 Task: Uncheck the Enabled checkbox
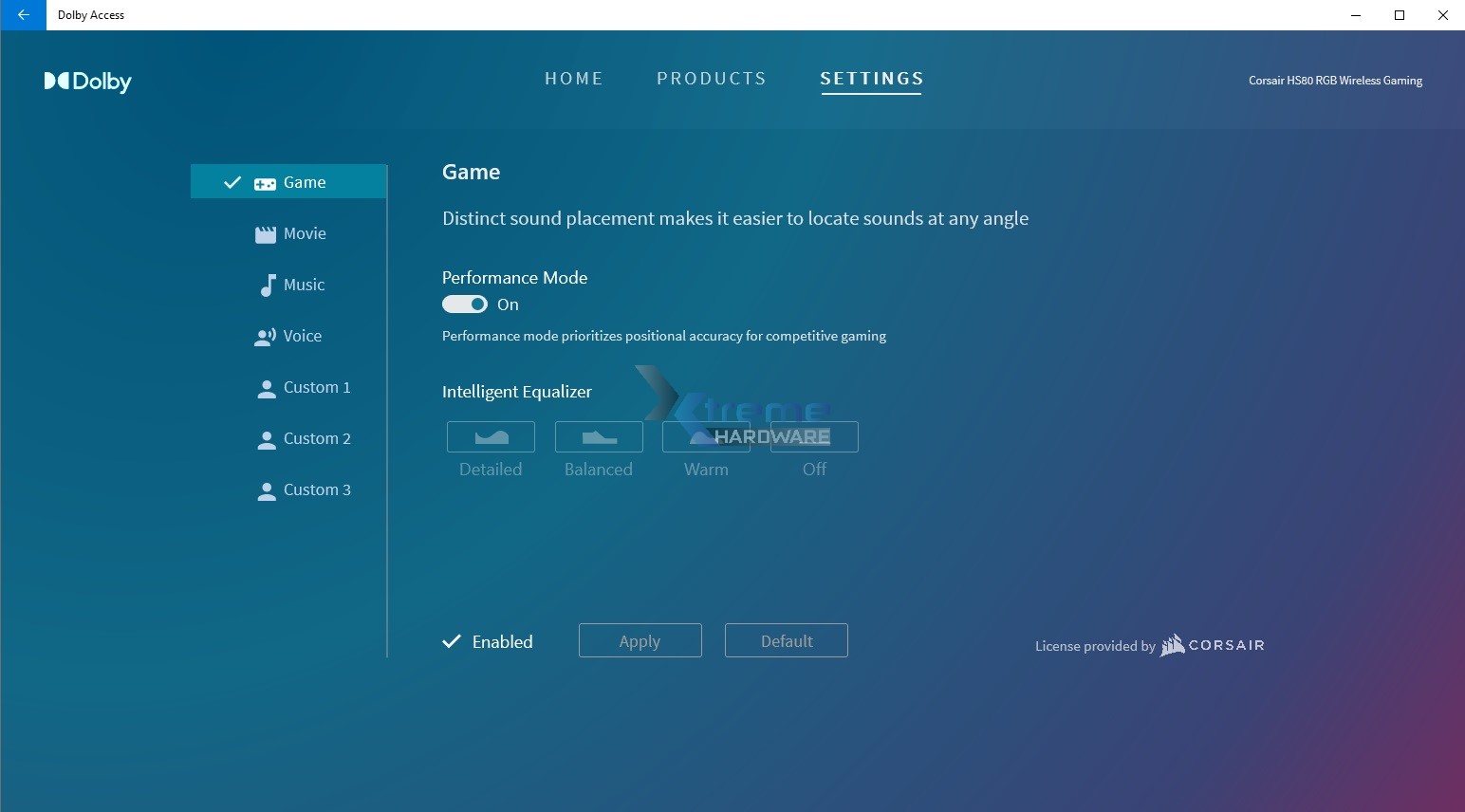coord(452,641)
